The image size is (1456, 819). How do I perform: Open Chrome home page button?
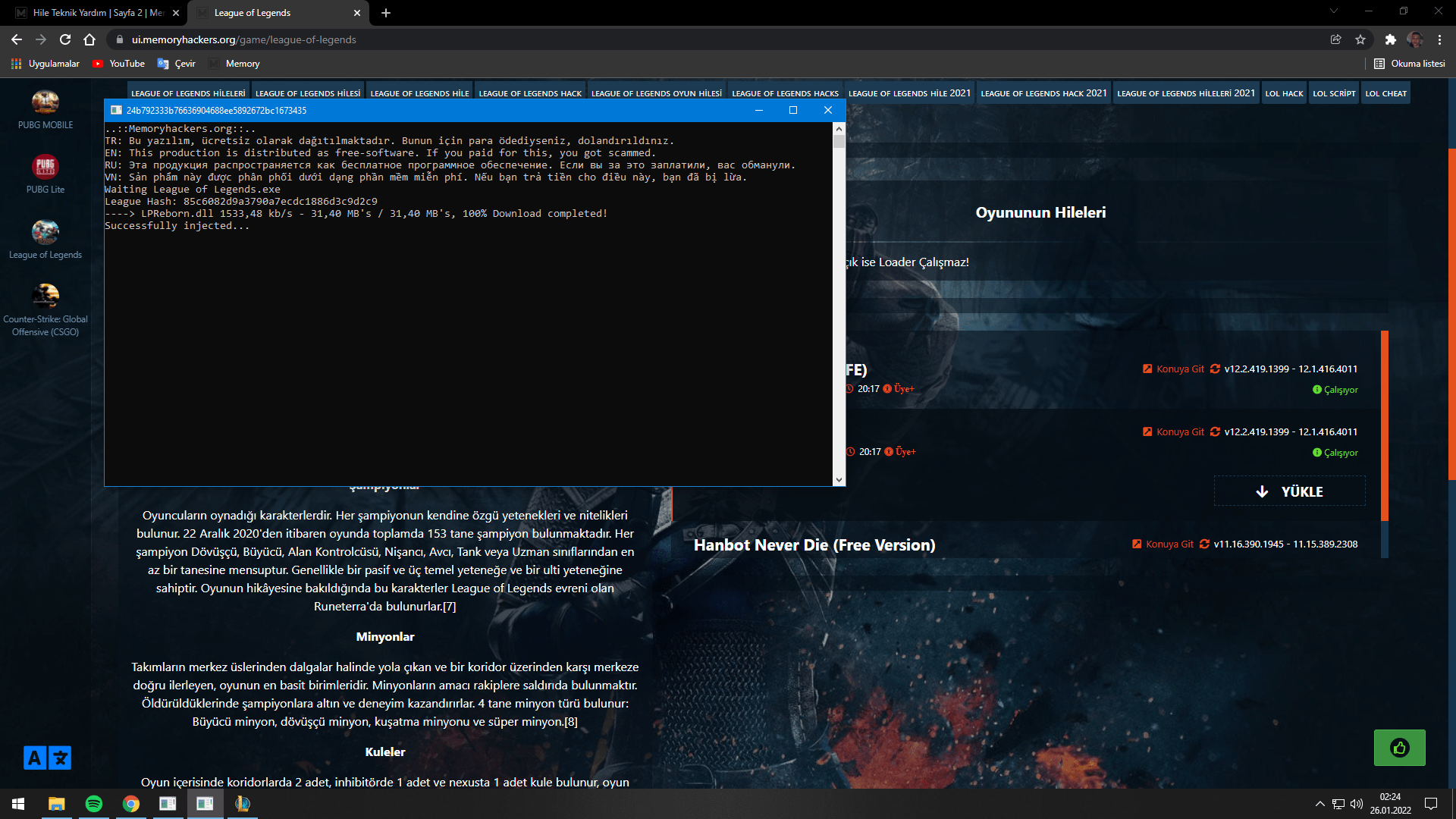pyautogui.click(x=89, y=39)
